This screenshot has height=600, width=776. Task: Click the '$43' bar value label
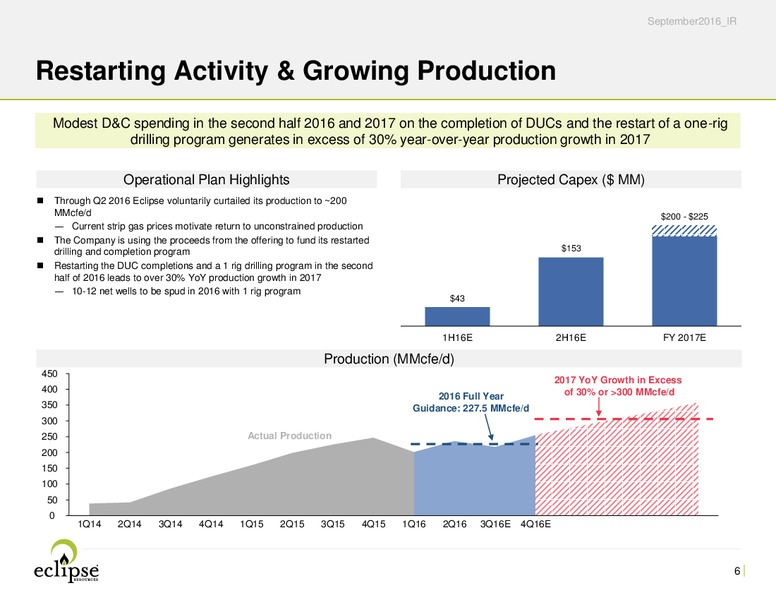pos(457,298)
